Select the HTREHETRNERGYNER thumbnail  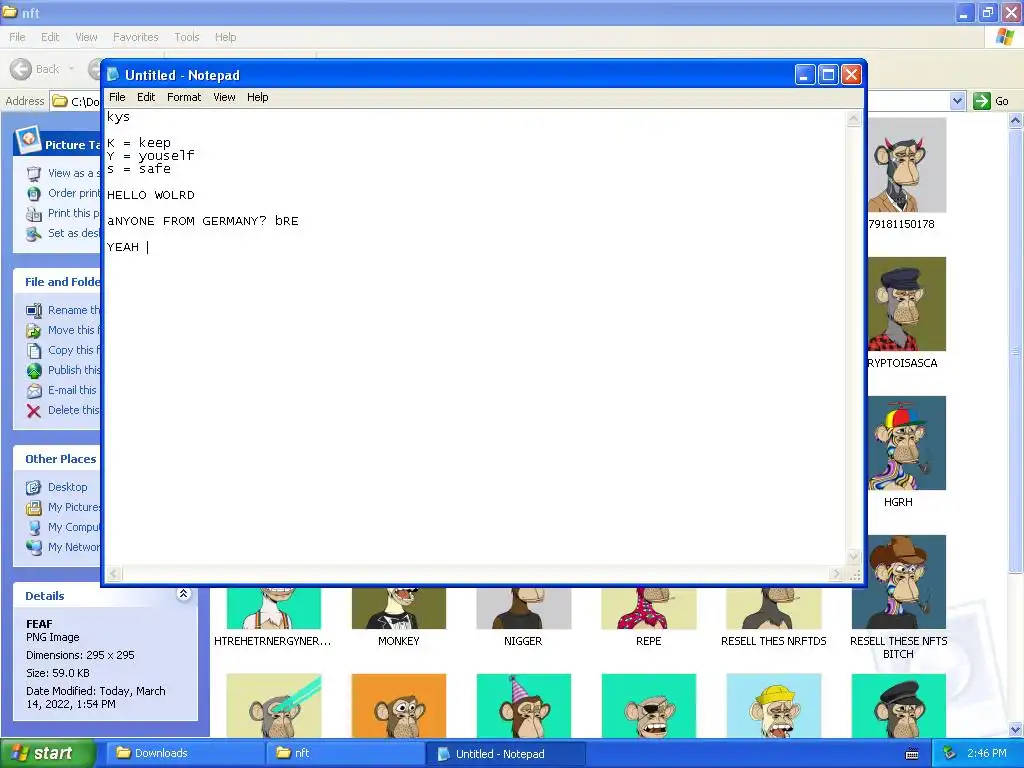[x=274, y=608]
